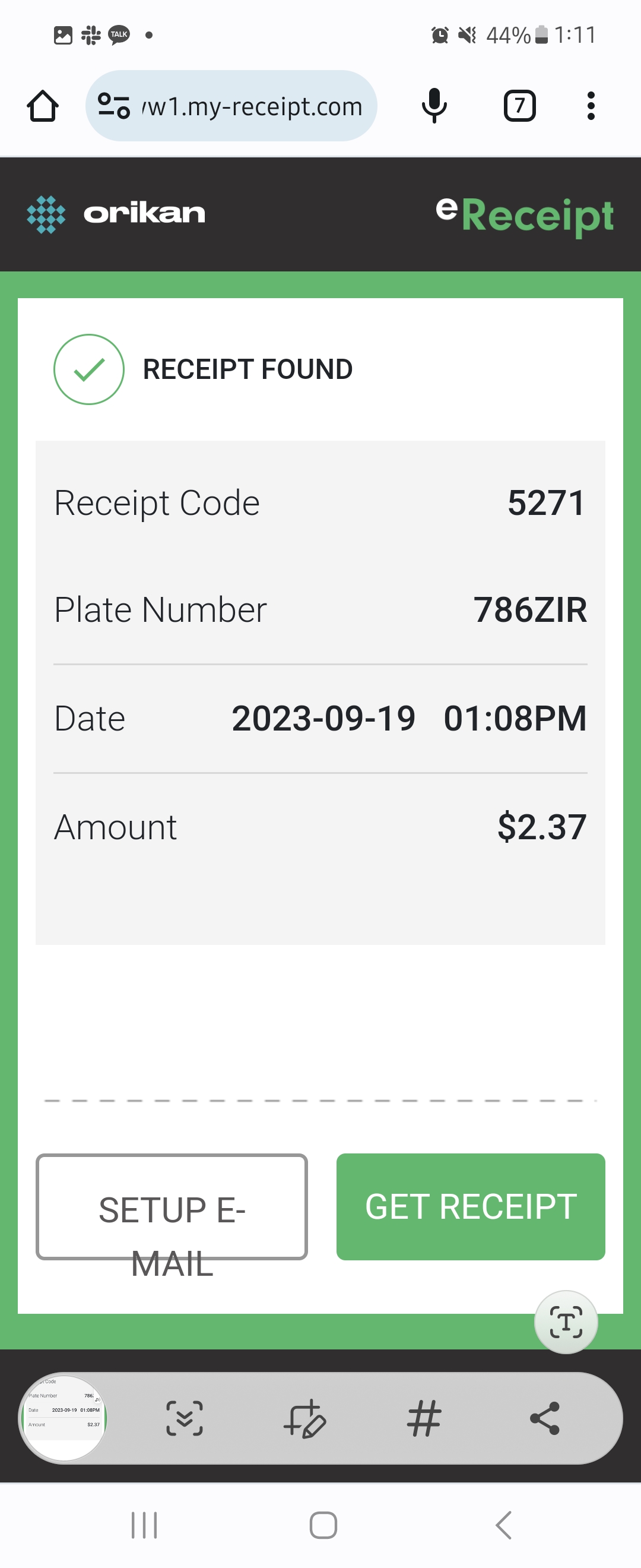Tap the Android back navigation arrow
Screen dimensions: 641x1568
[x=503, y=1525]
